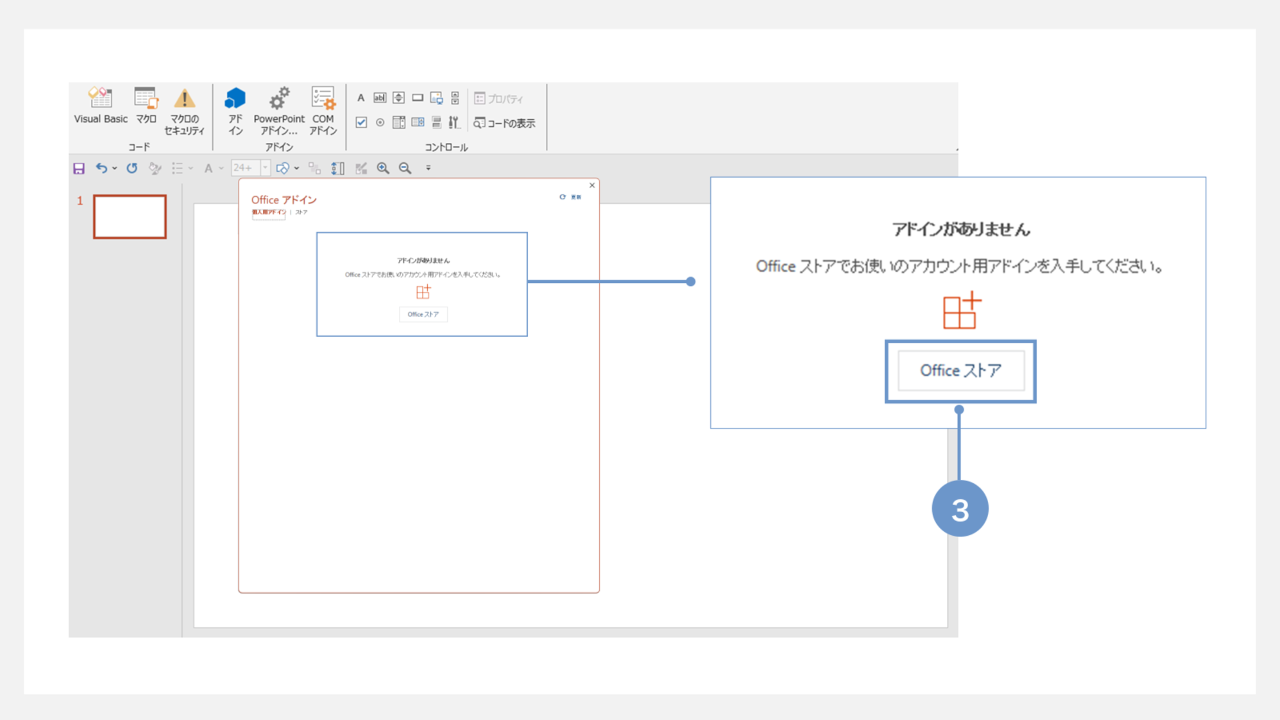Screen dimensions: 1280x720
Task: Insert a Label control (A icon)
Action: point(361,98)
